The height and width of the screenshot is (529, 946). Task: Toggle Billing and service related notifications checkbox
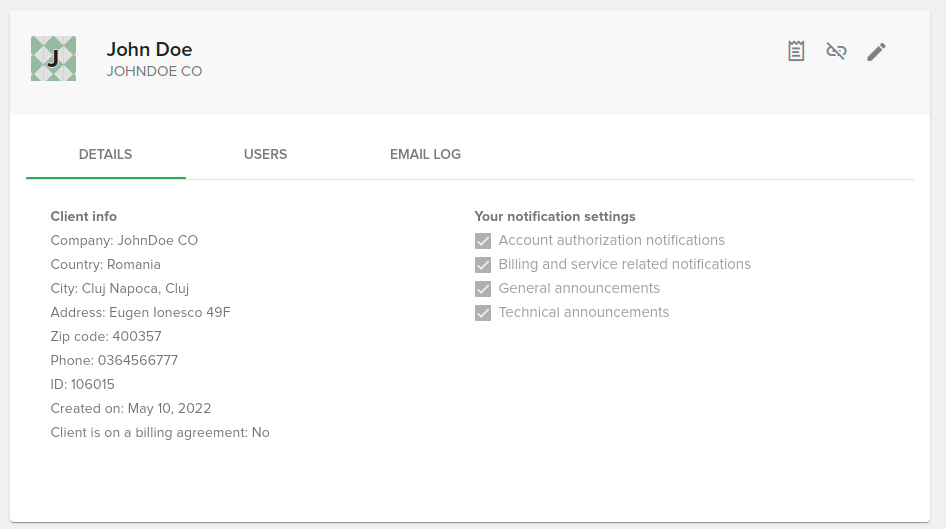click(483, 265)
